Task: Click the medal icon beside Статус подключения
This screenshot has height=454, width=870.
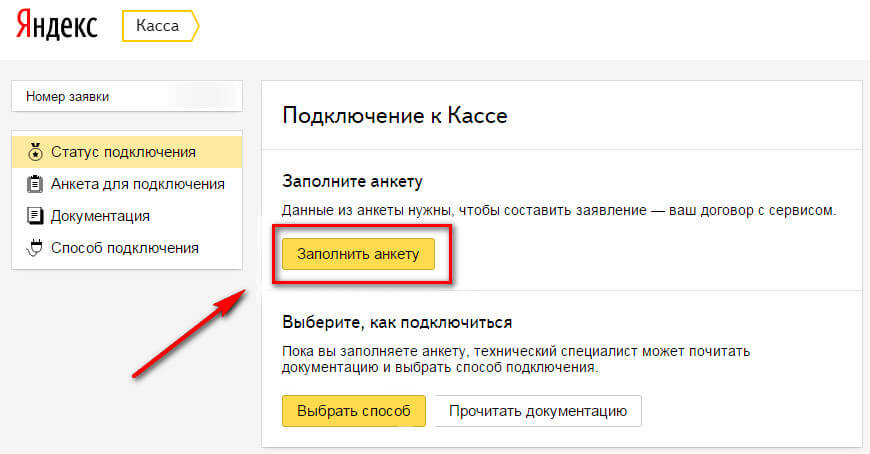Action: [x=34, y=153]
